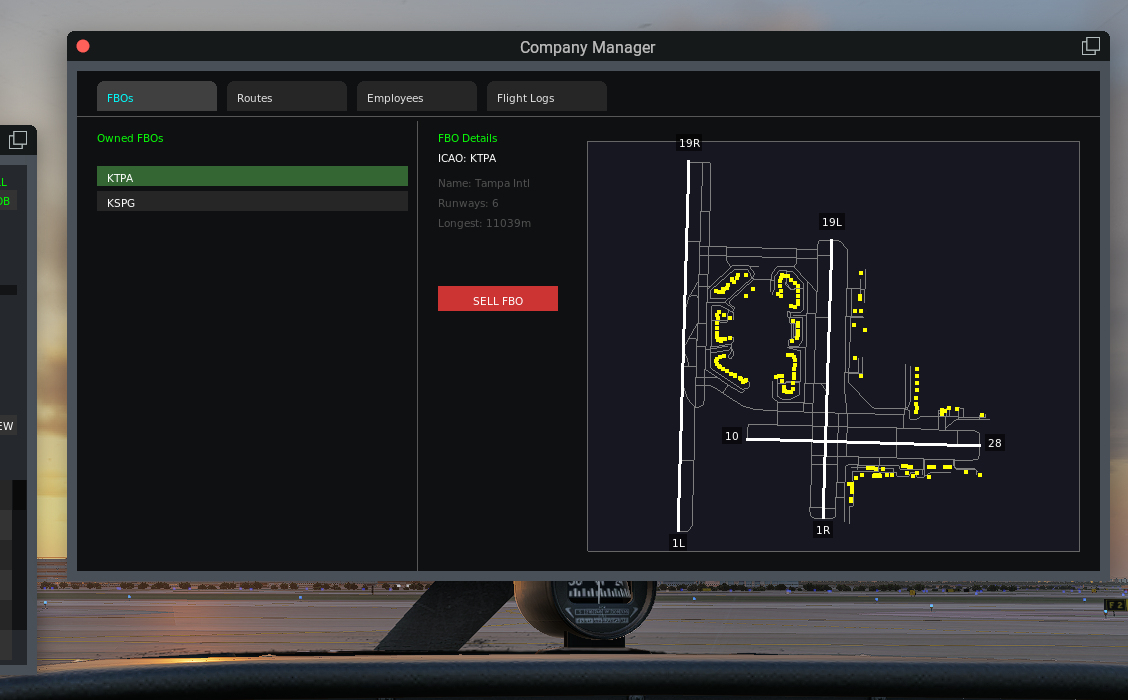This screenshot has width=1128, height=700.
Task: Go to the Employees tab
Action: (x=416, y=97)
